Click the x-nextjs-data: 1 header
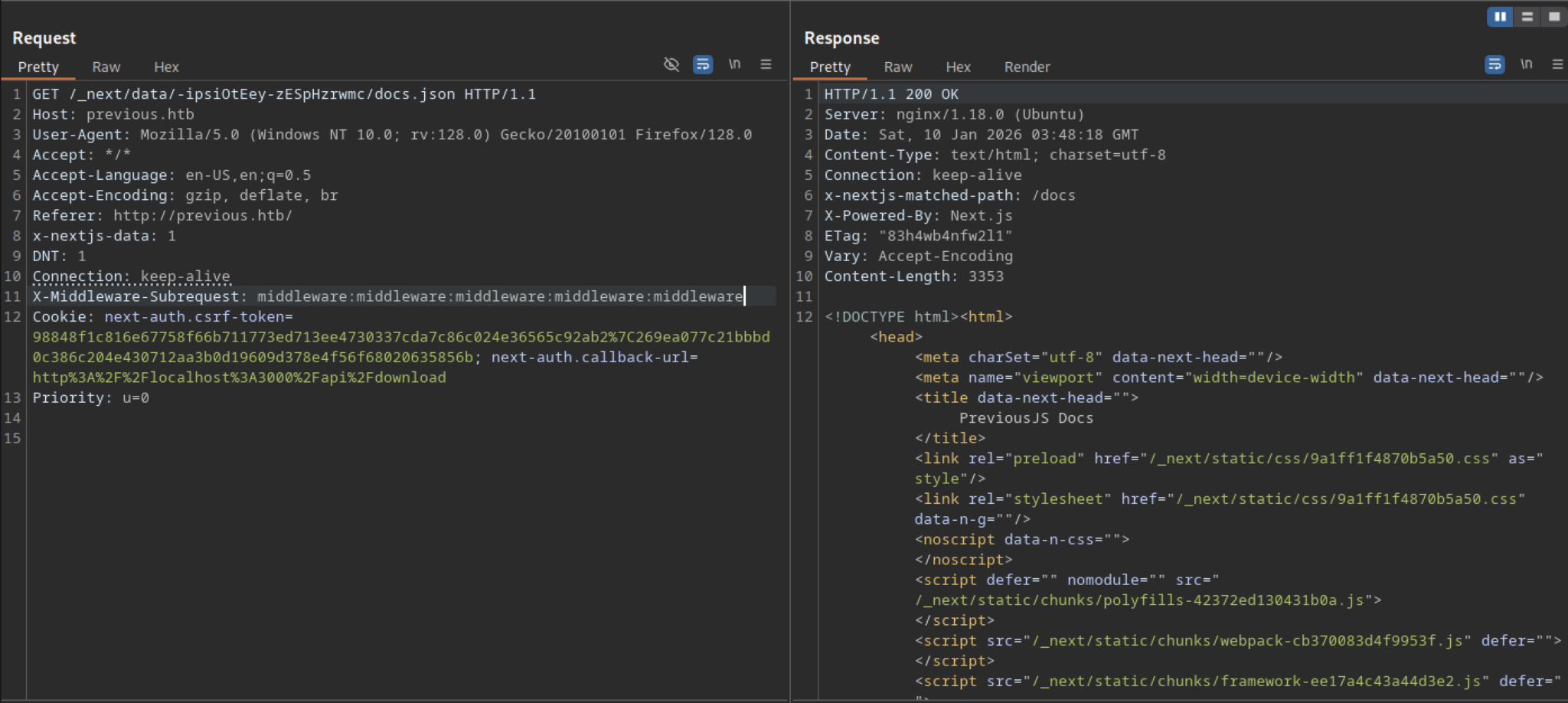1568x703 pixels. coord(104,236)
